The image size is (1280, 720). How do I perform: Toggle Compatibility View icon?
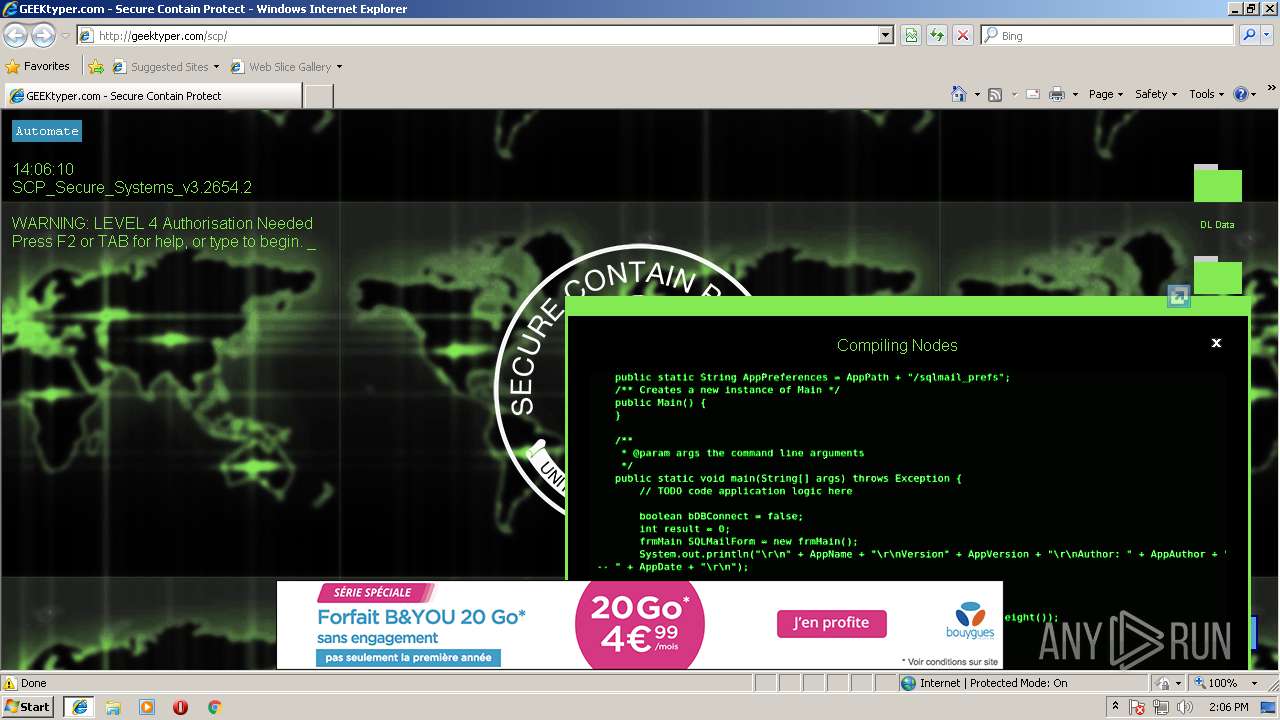[911, 36]
